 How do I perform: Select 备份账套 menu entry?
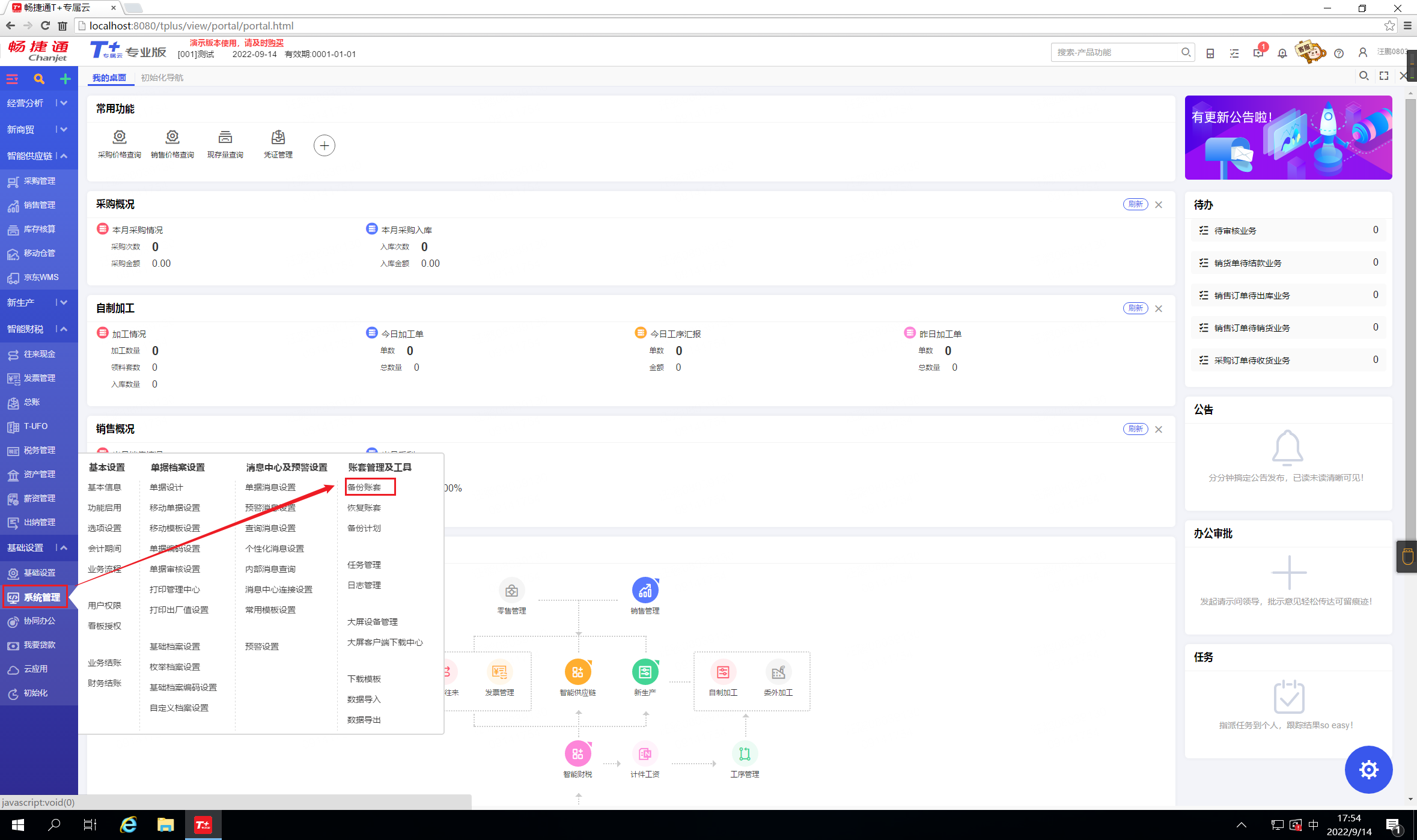tap(364, 487)
